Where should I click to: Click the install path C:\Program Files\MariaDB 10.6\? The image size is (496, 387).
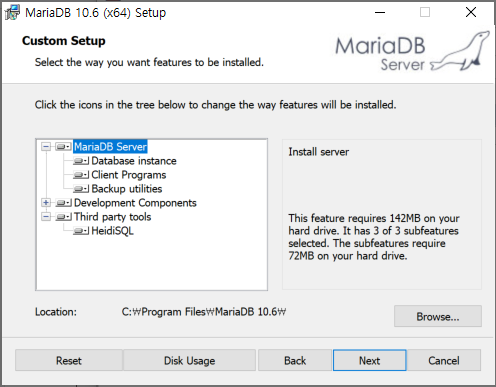click(x=204, y=312)
